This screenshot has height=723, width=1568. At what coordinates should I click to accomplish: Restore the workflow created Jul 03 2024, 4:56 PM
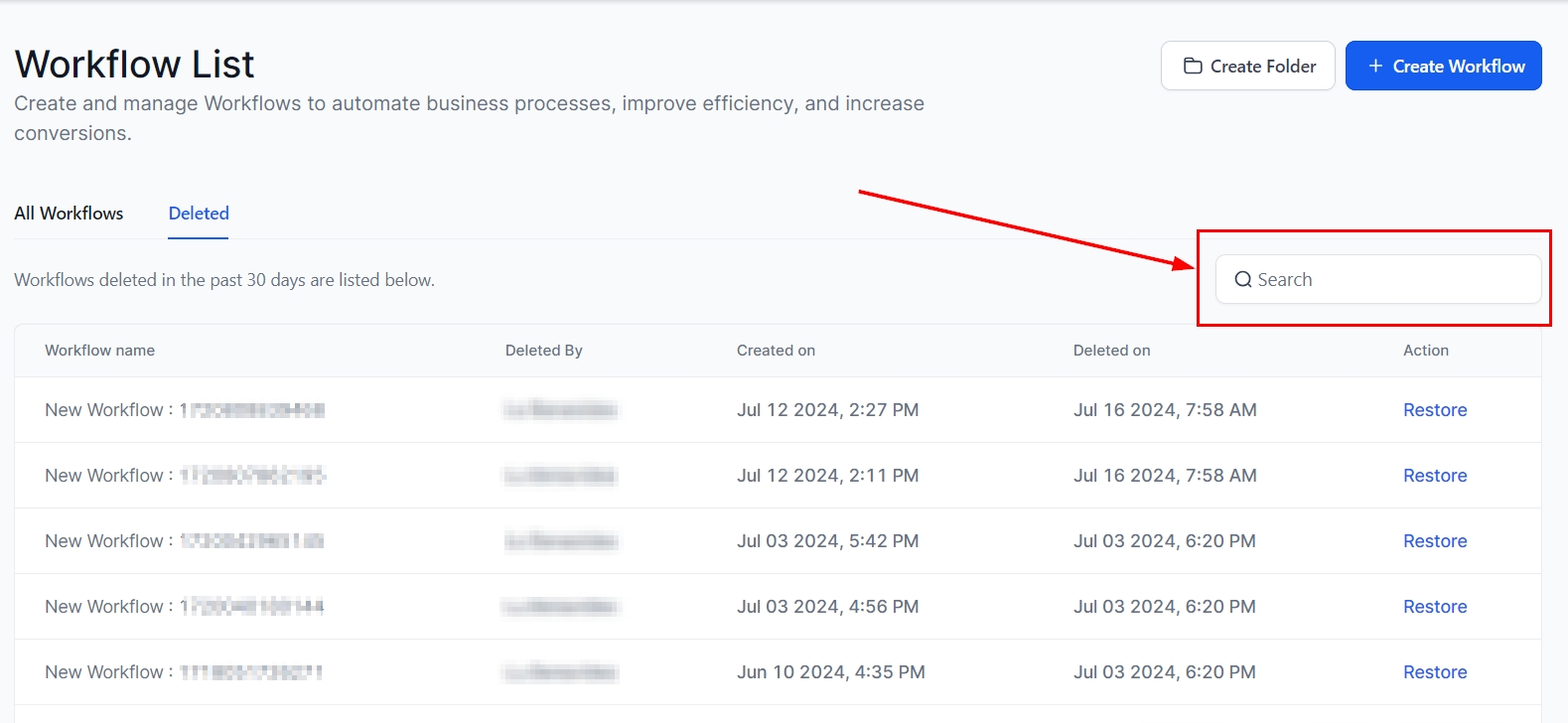(1434, 607)
